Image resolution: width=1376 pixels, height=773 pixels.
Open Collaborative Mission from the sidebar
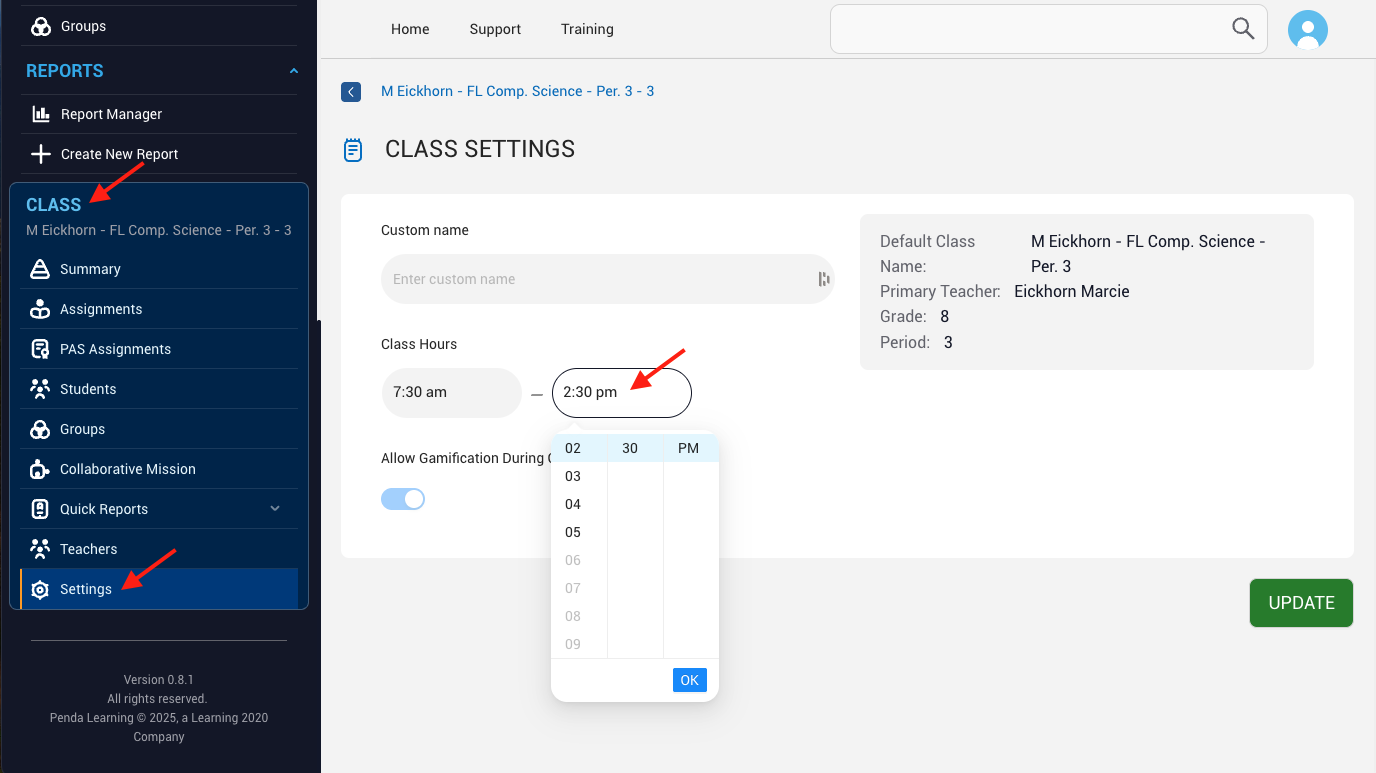coord(40,468)
